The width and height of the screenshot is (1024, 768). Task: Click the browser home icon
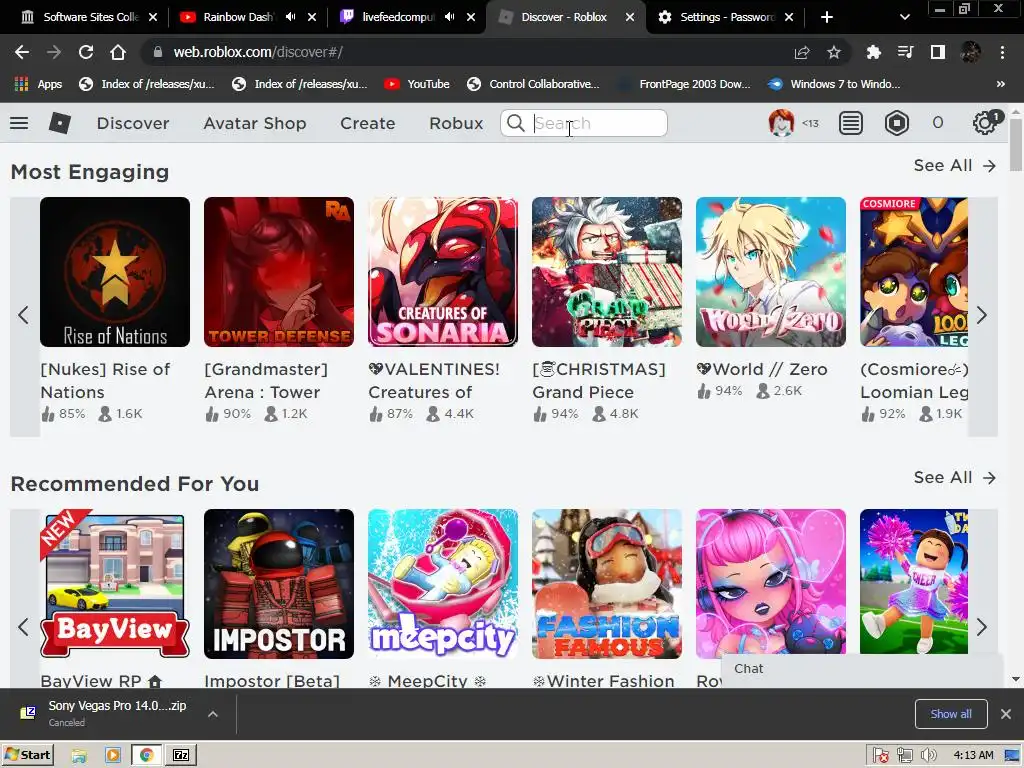click(118, 52)
